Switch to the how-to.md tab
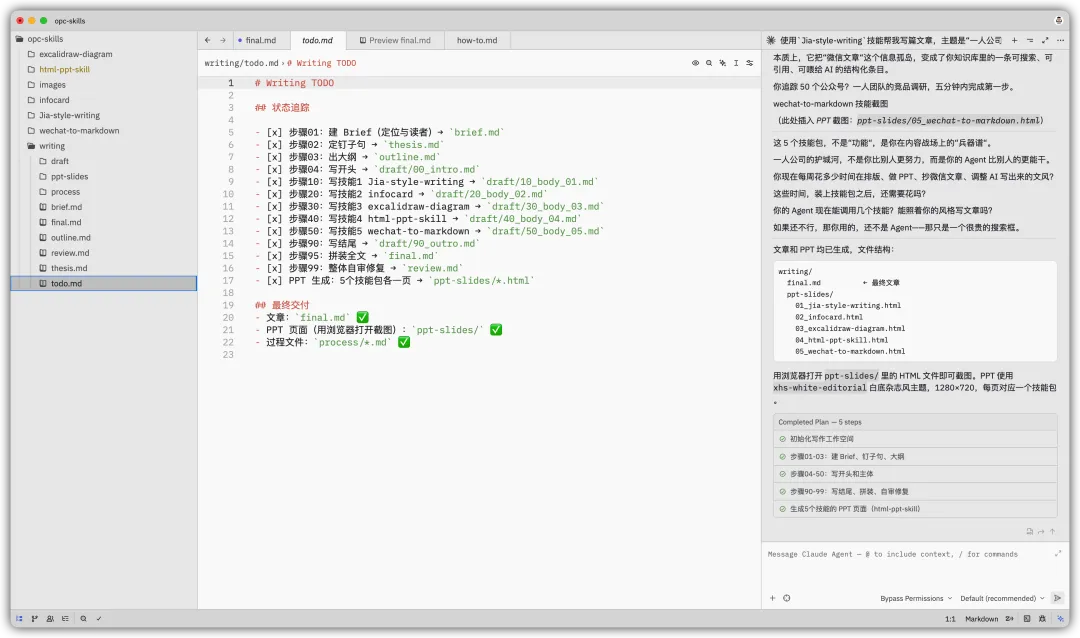The image size is (1080, 638). 476,40
